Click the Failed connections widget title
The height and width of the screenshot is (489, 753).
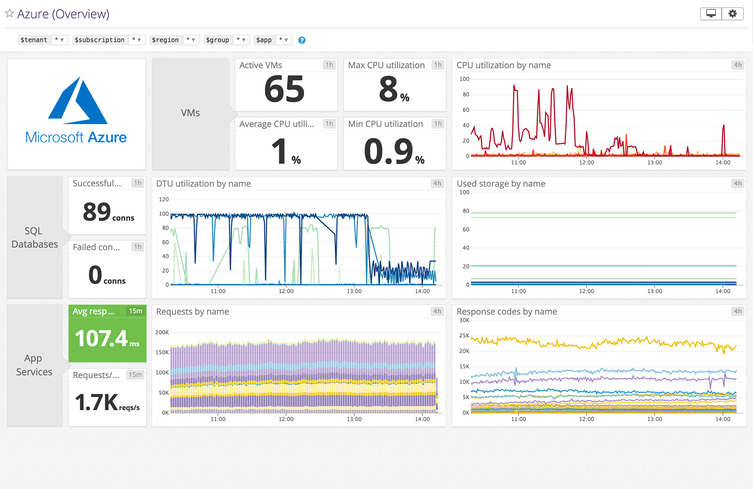coord(97,247)
